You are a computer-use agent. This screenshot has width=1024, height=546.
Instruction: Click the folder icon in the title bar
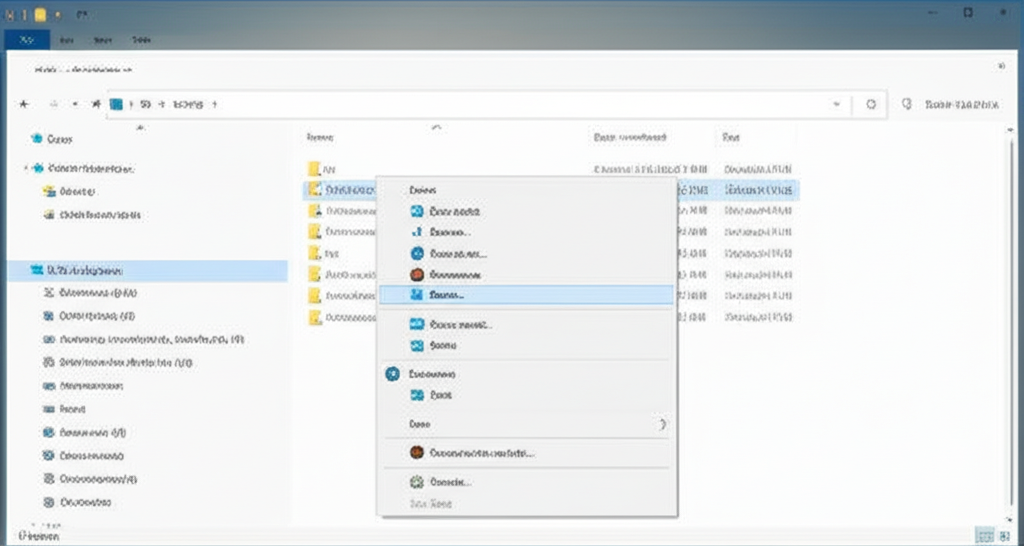point(42,14)
